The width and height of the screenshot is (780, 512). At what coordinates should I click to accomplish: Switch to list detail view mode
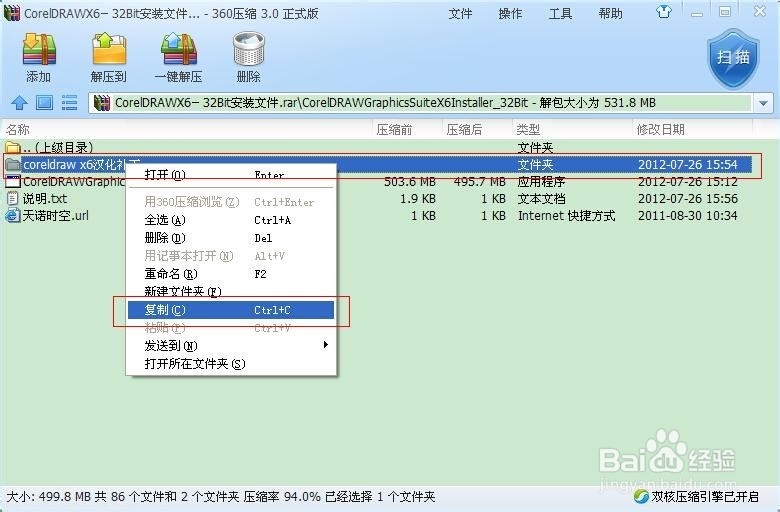(x=69, y=103)
